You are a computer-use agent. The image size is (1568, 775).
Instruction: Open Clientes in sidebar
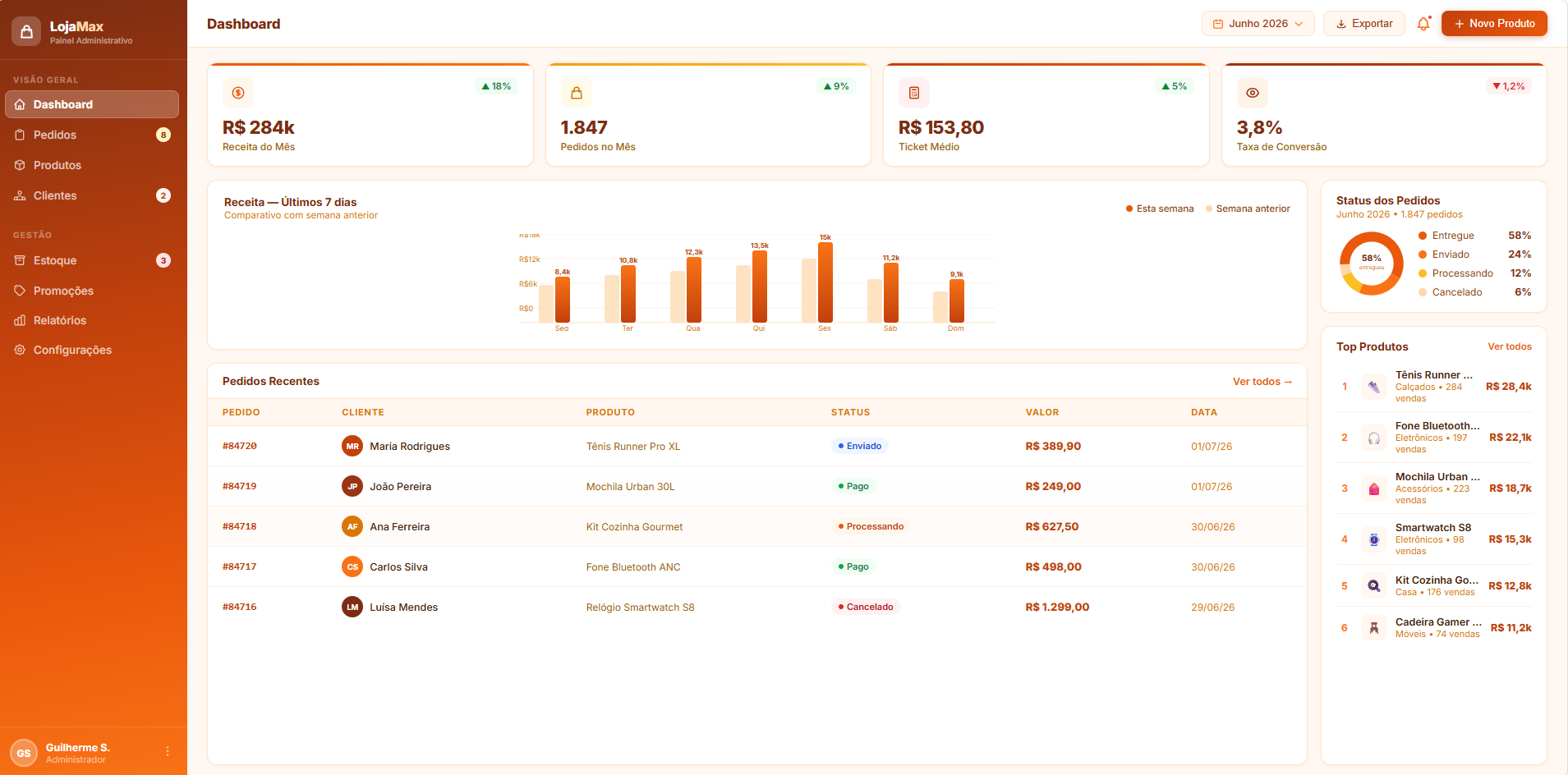(x=92, y=195)
